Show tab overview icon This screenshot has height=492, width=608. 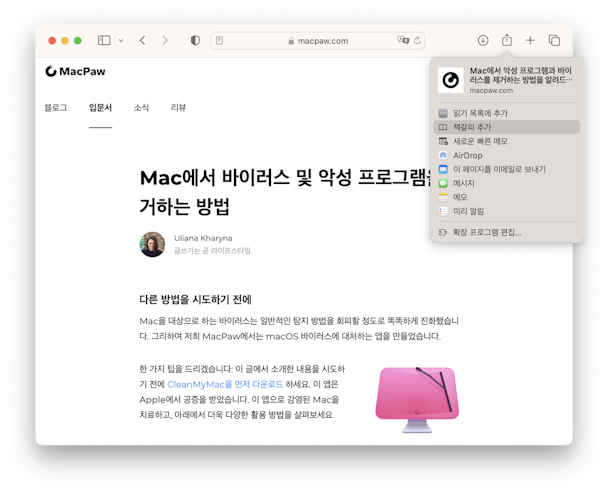(554, 40)
